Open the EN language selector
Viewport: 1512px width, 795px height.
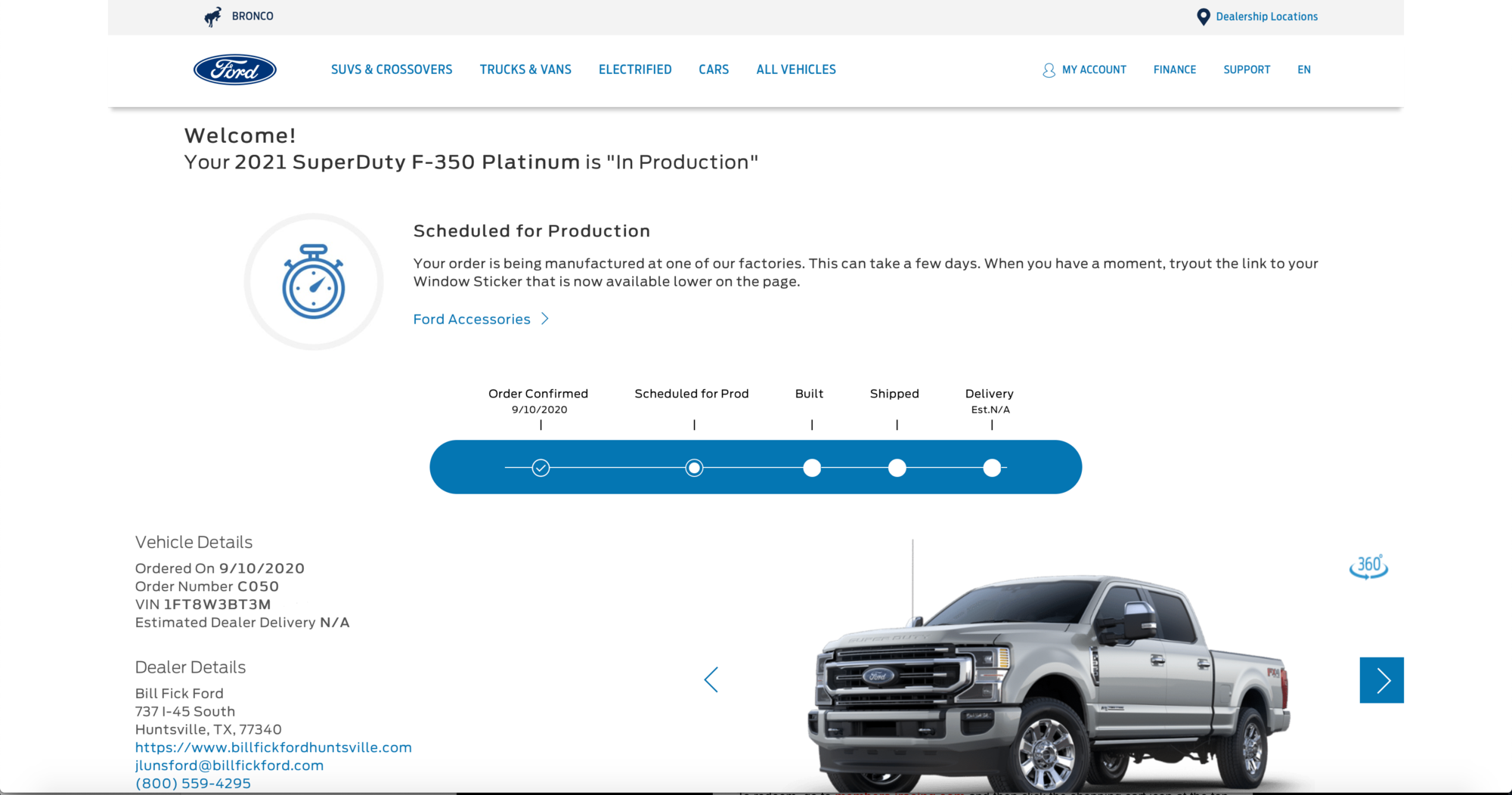[x=1303, y=69]
